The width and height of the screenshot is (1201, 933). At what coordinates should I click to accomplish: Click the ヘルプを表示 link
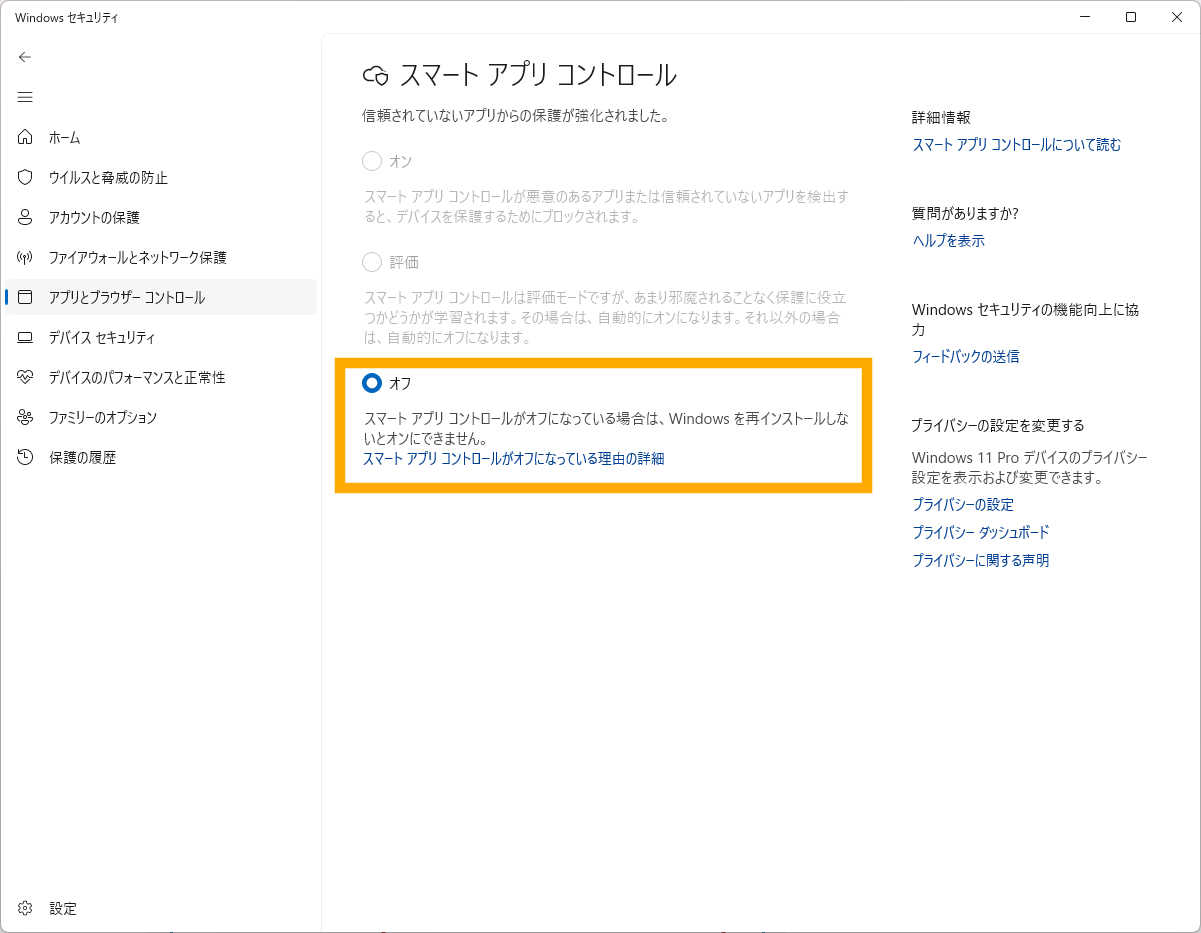point(949,241)
